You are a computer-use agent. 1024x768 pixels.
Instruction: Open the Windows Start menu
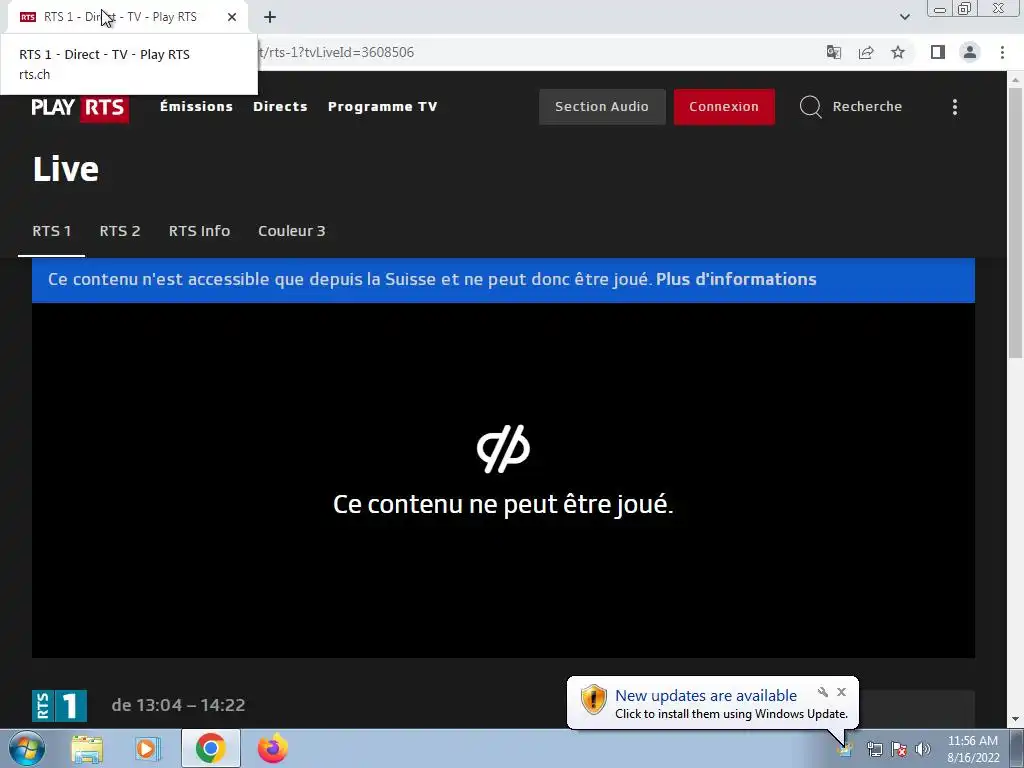[27, 748]
